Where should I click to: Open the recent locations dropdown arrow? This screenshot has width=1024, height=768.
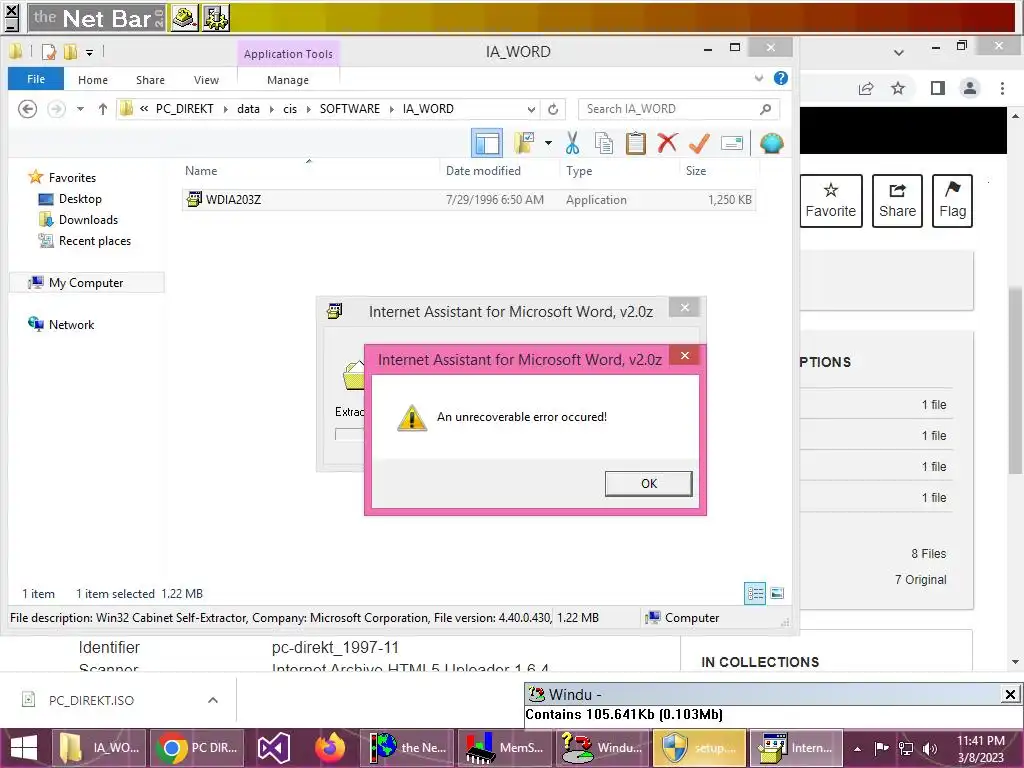pyautogui.click(x=80, y=109)
